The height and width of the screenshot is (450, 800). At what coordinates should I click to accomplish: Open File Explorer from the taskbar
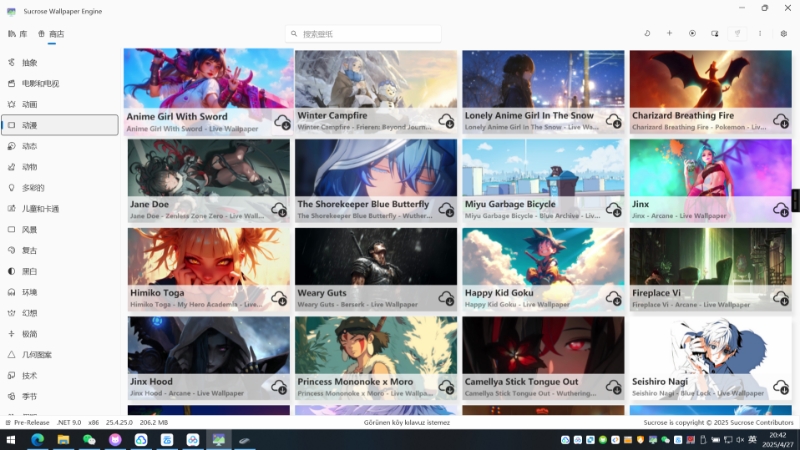[x=63, y=440]
